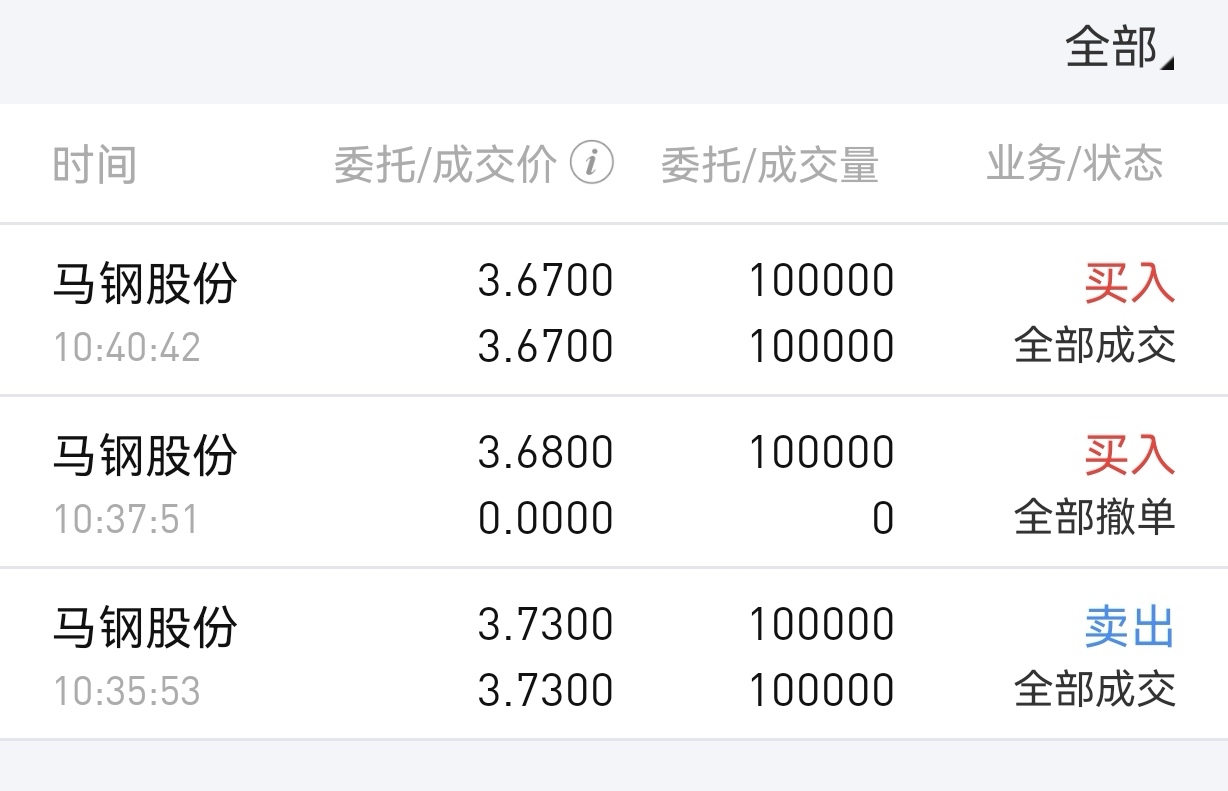The image size is (1228, 791).
Task: Click the 0.0000 executed price
Action: (x=546, y=519)
